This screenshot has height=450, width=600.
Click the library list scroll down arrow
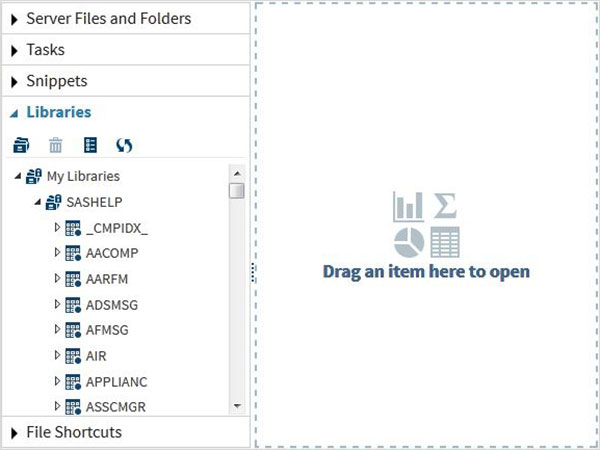click(x=237, y=406)
